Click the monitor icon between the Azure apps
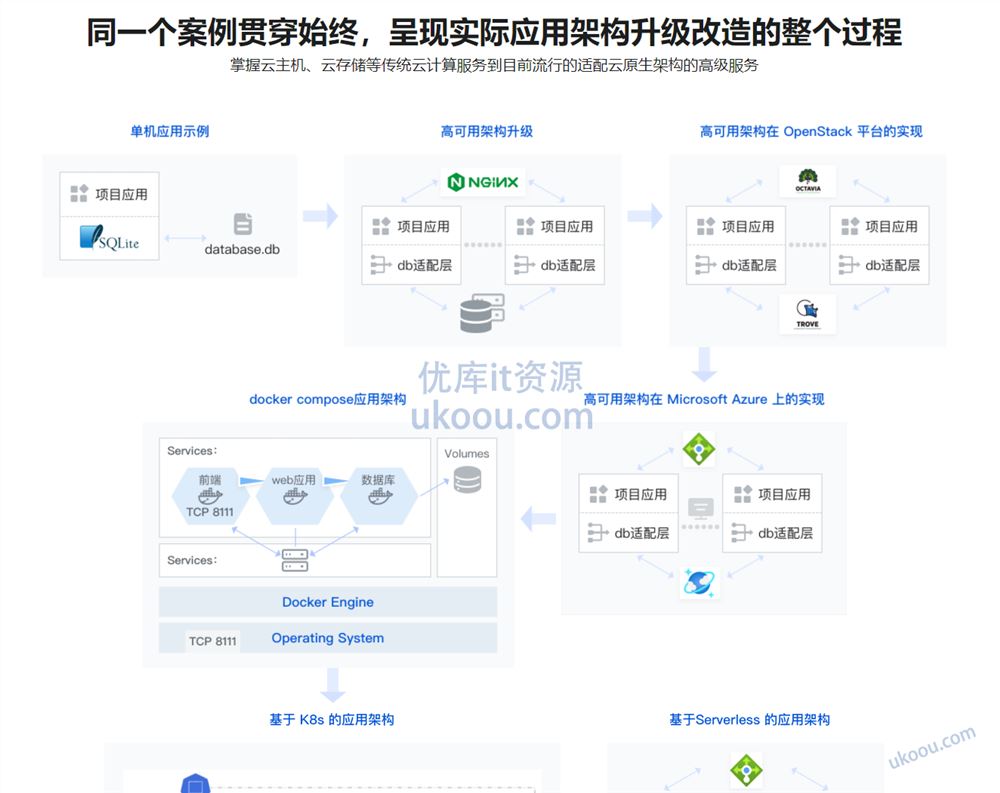This screenshot has height=793, width=1000. click(700, 508)
